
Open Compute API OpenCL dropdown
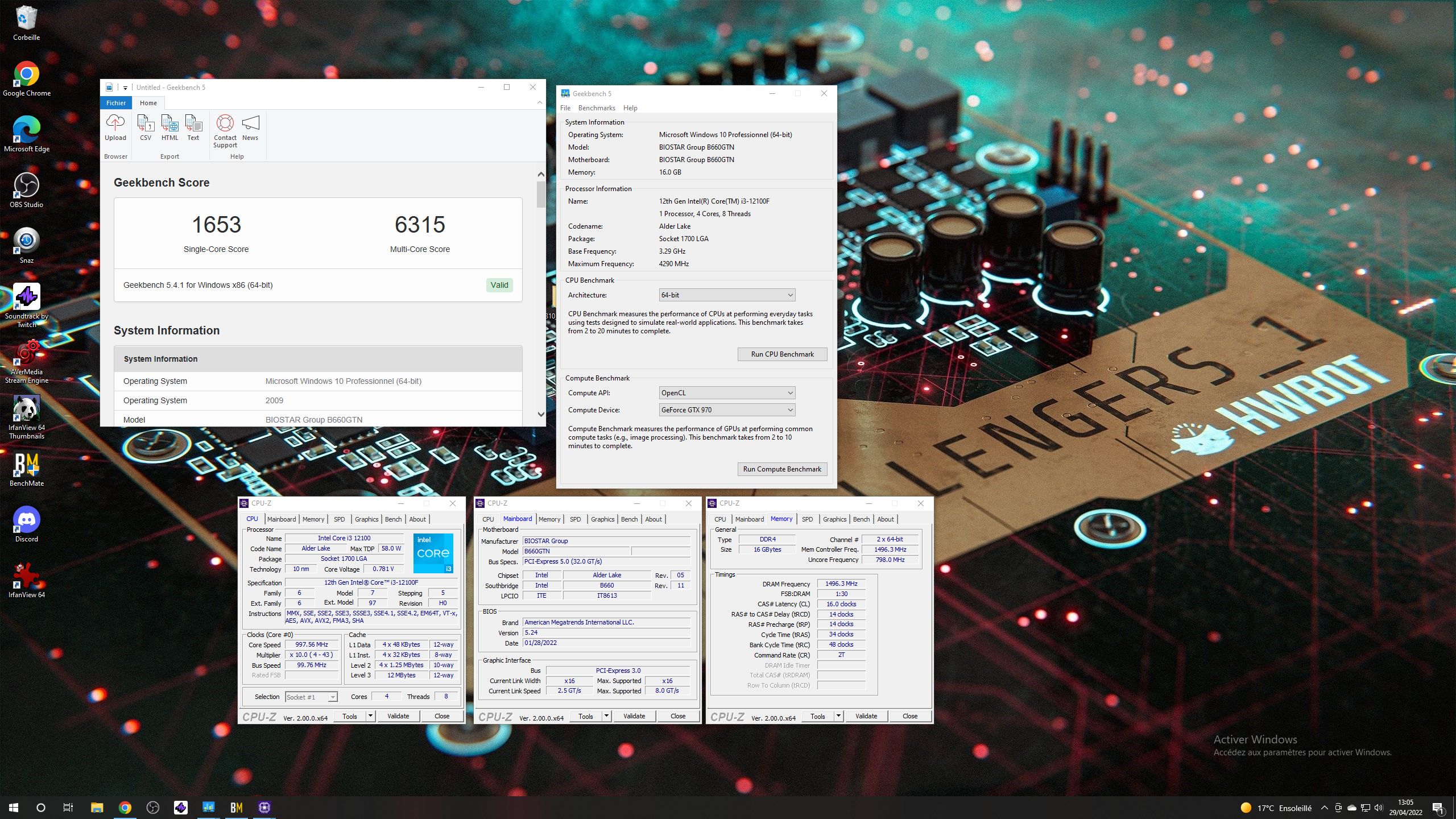pos(727,392)
